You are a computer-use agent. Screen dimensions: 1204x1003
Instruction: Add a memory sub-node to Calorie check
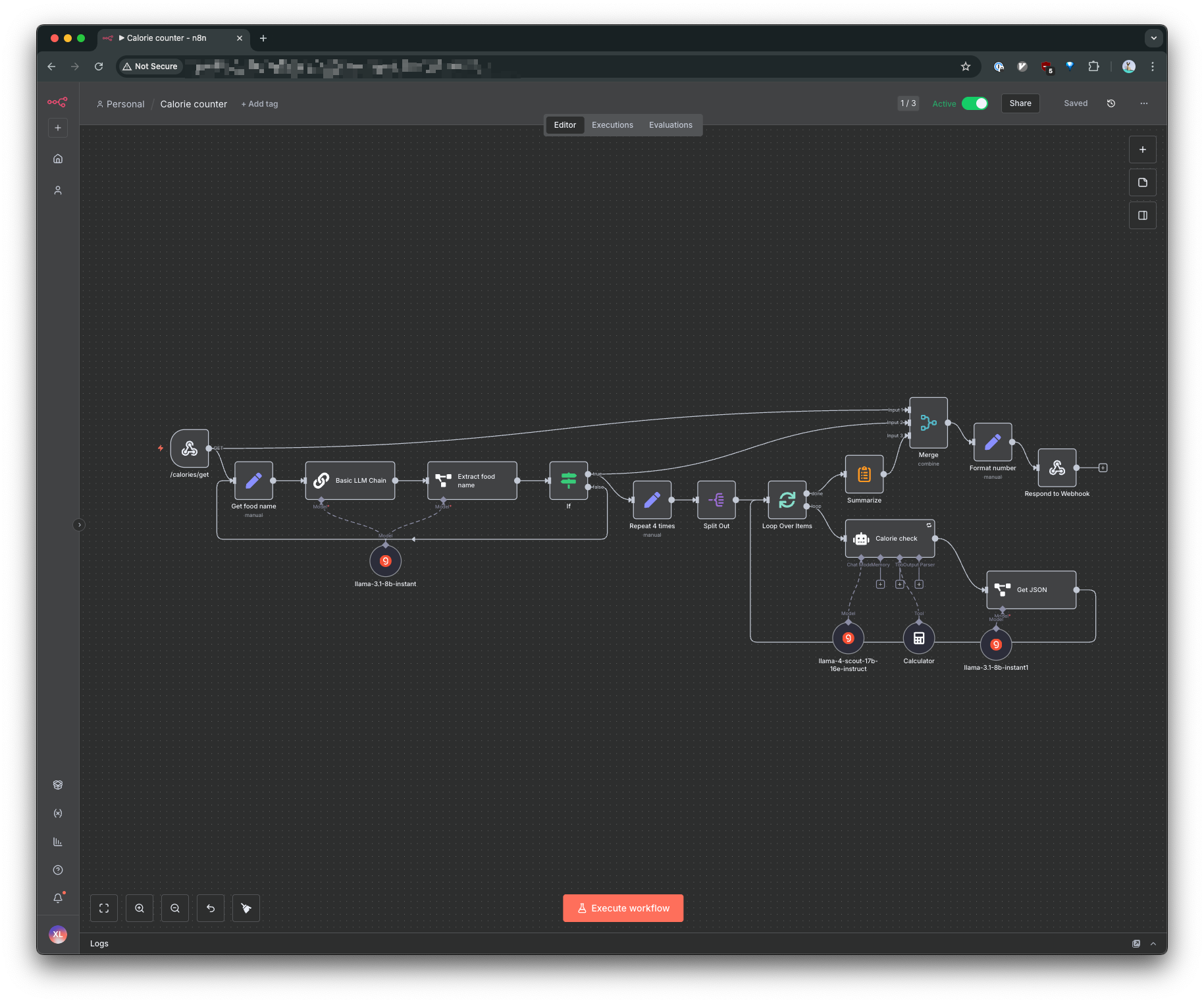(x=880, y=584)
